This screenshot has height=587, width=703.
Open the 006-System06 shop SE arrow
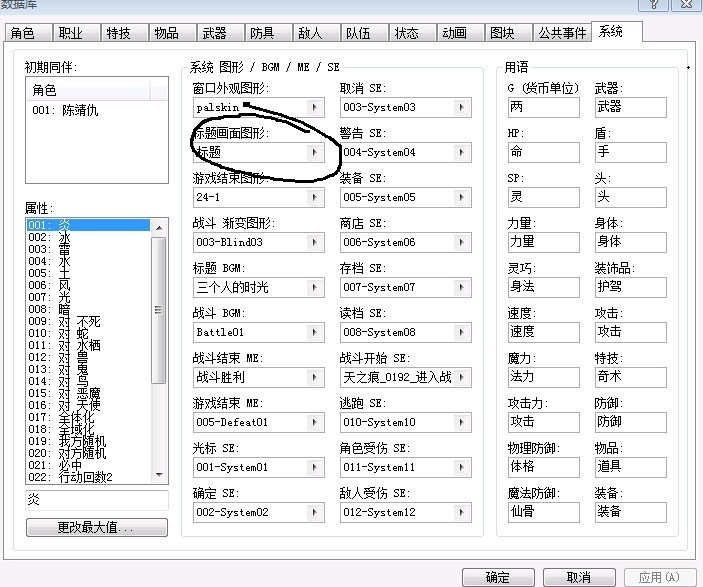pyautogui.click(x=461, y=243)
